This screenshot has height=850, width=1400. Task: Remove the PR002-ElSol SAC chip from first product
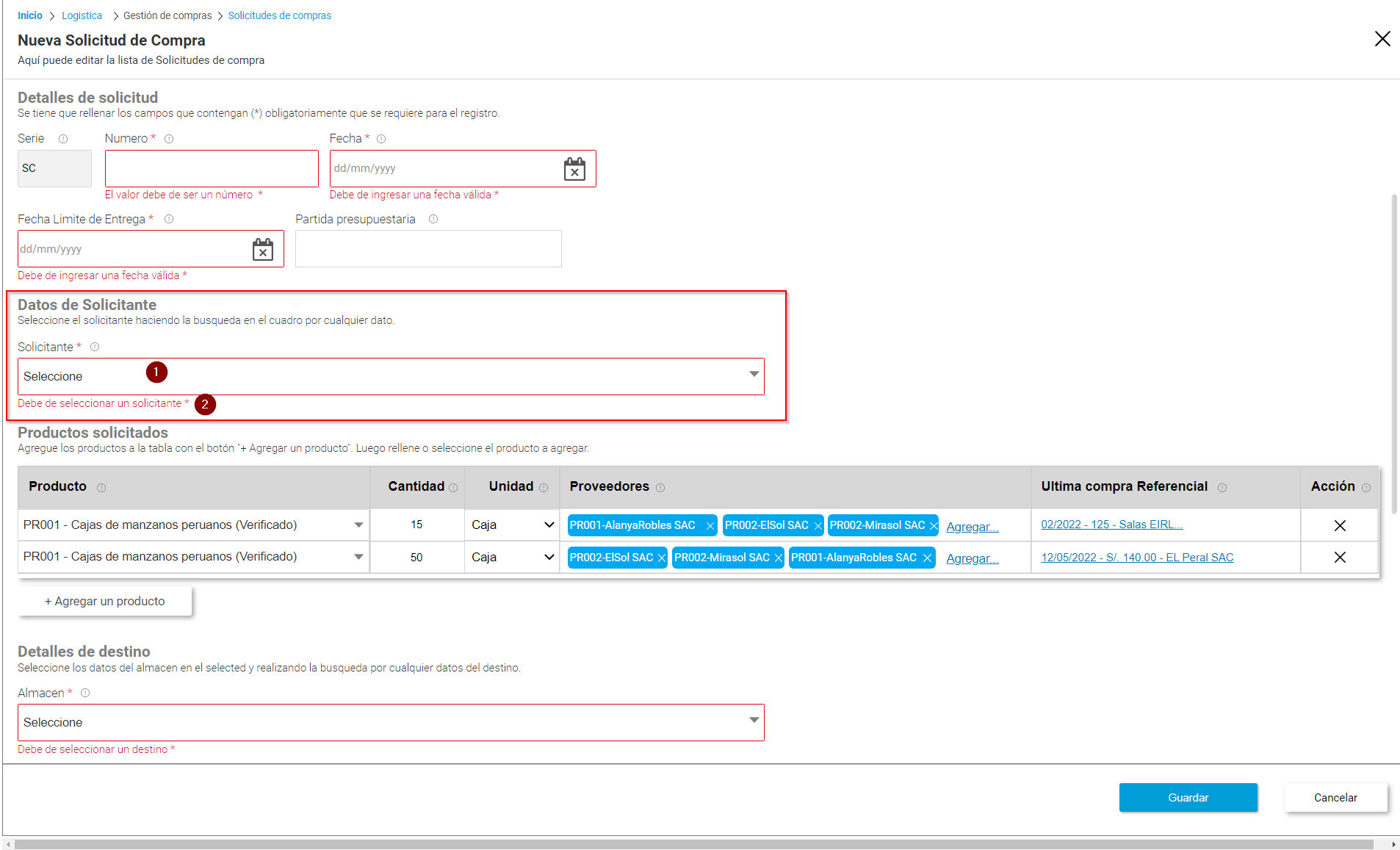tap(817, 525)
